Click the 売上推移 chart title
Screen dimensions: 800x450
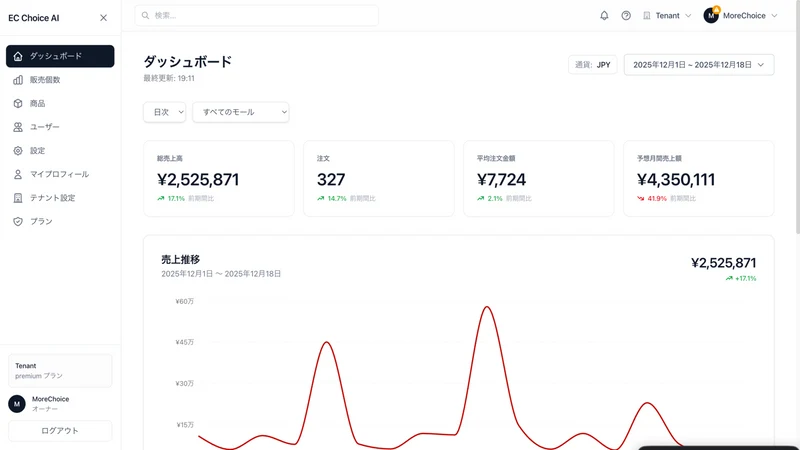tap(181, 259)
